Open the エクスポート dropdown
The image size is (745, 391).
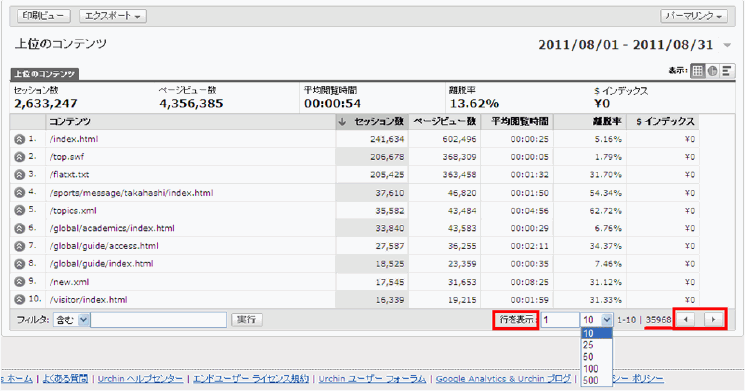click(x=113, y=16)
